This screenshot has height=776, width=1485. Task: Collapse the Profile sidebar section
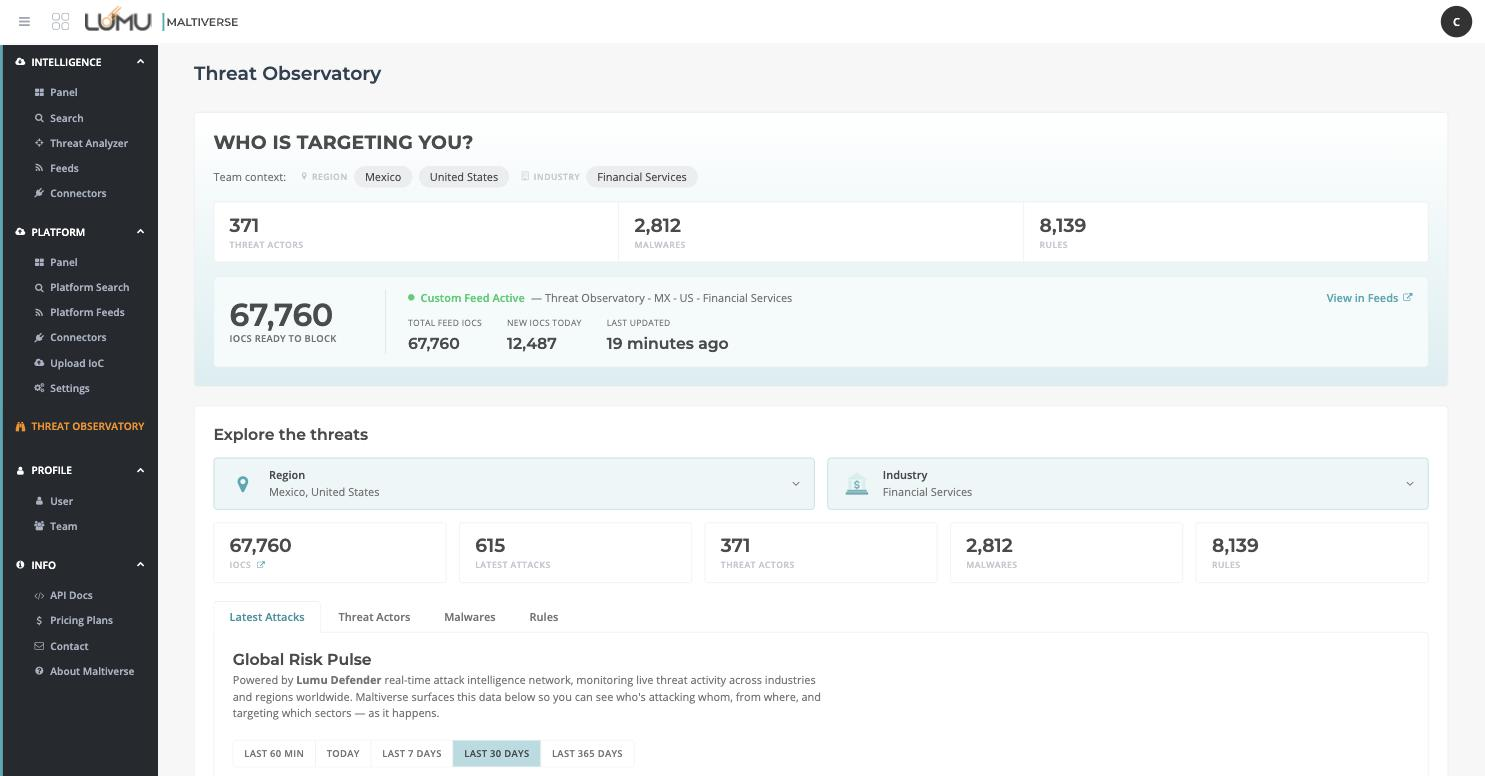pyautogui.click(x=140, y=470)
